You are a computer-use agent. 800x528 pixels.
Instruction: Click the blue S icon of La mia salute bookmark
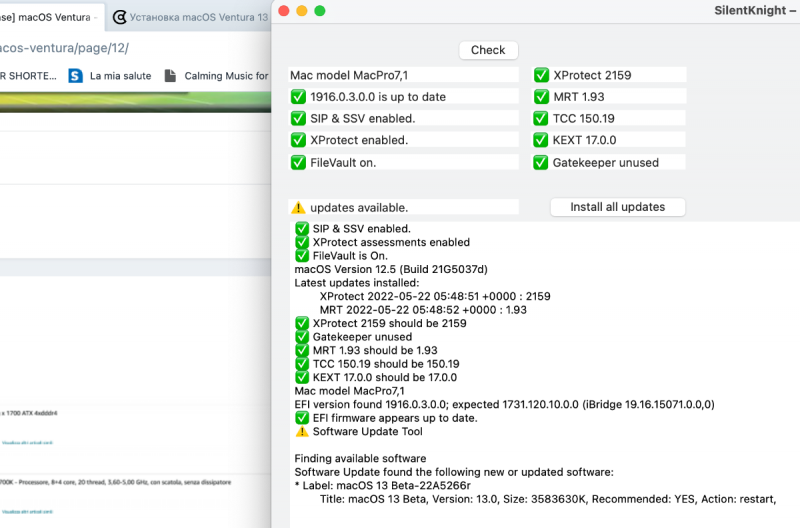tap(76, 76)
